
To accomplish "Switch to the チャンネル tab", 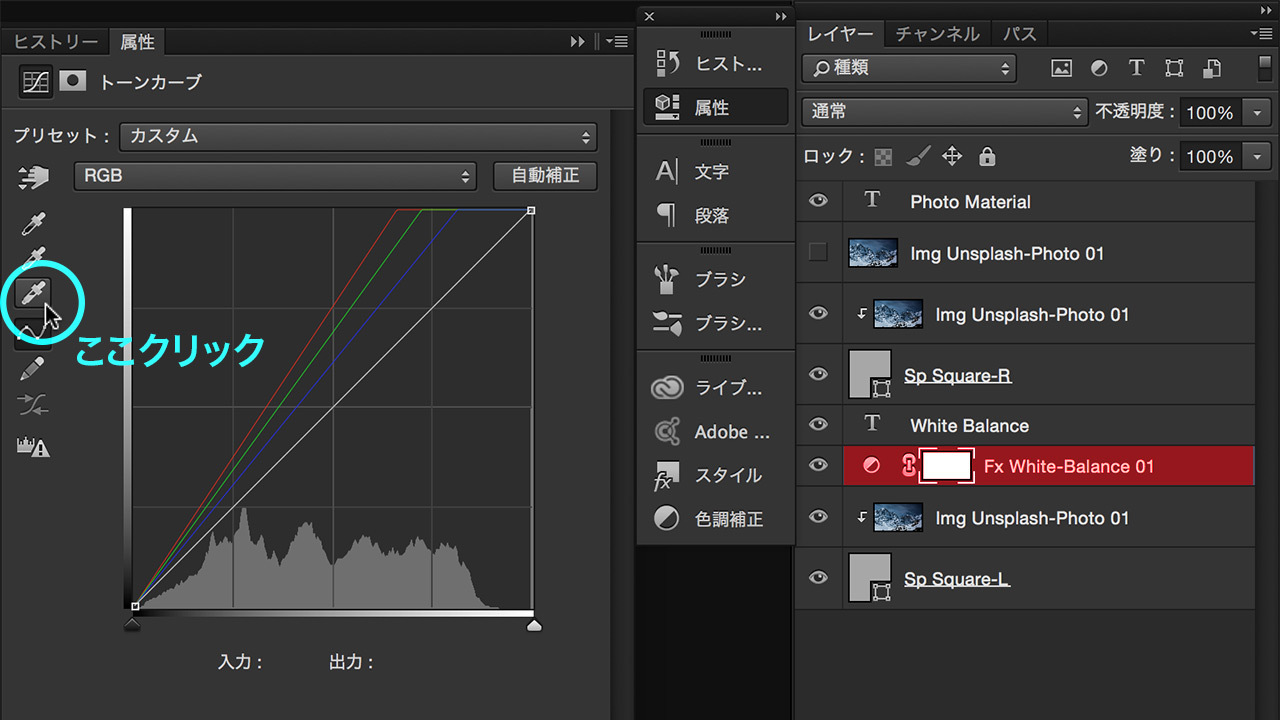I will point(936,33).
